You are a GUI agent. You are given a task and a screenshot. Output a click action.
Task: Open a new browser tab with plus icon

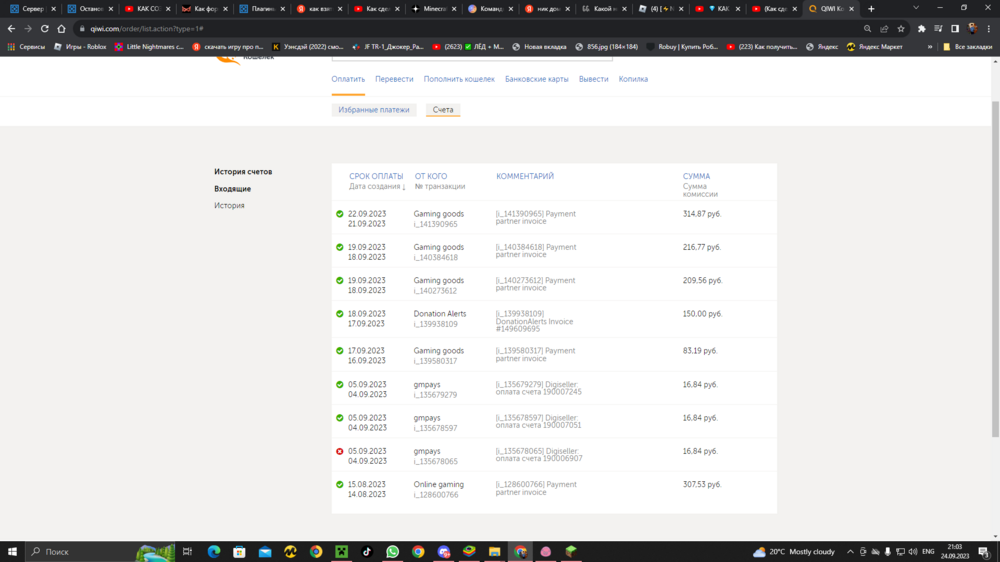[871, 9]
